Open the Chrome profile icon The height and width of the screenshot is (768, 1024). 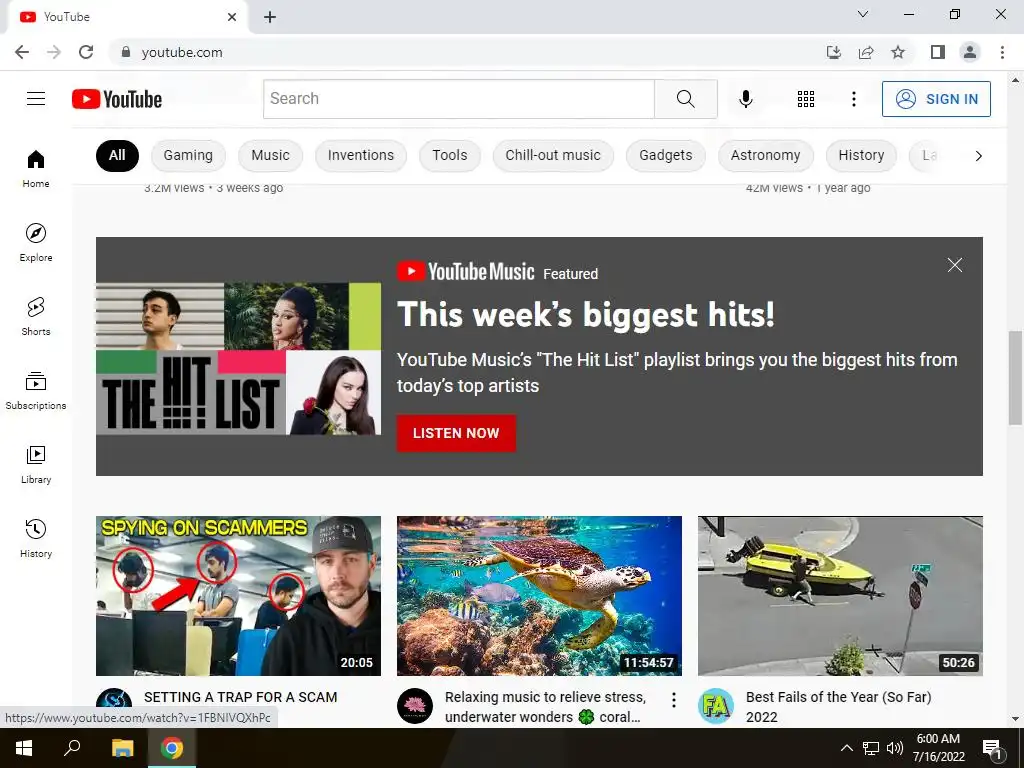coord(970,52)
